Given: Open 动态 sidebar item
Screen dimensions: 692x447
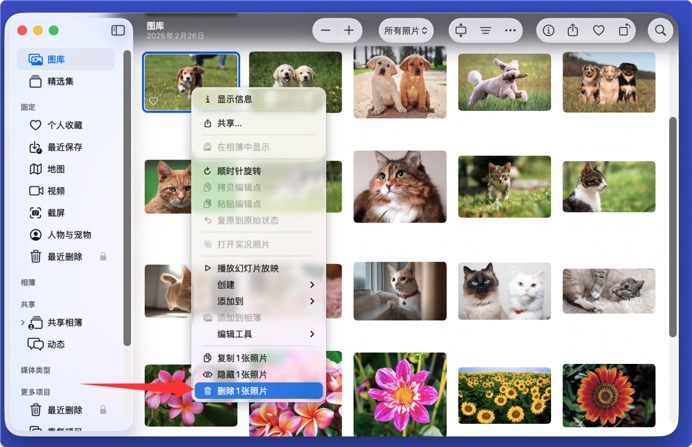Looking at the screenshot, I should tap(66, 344).
